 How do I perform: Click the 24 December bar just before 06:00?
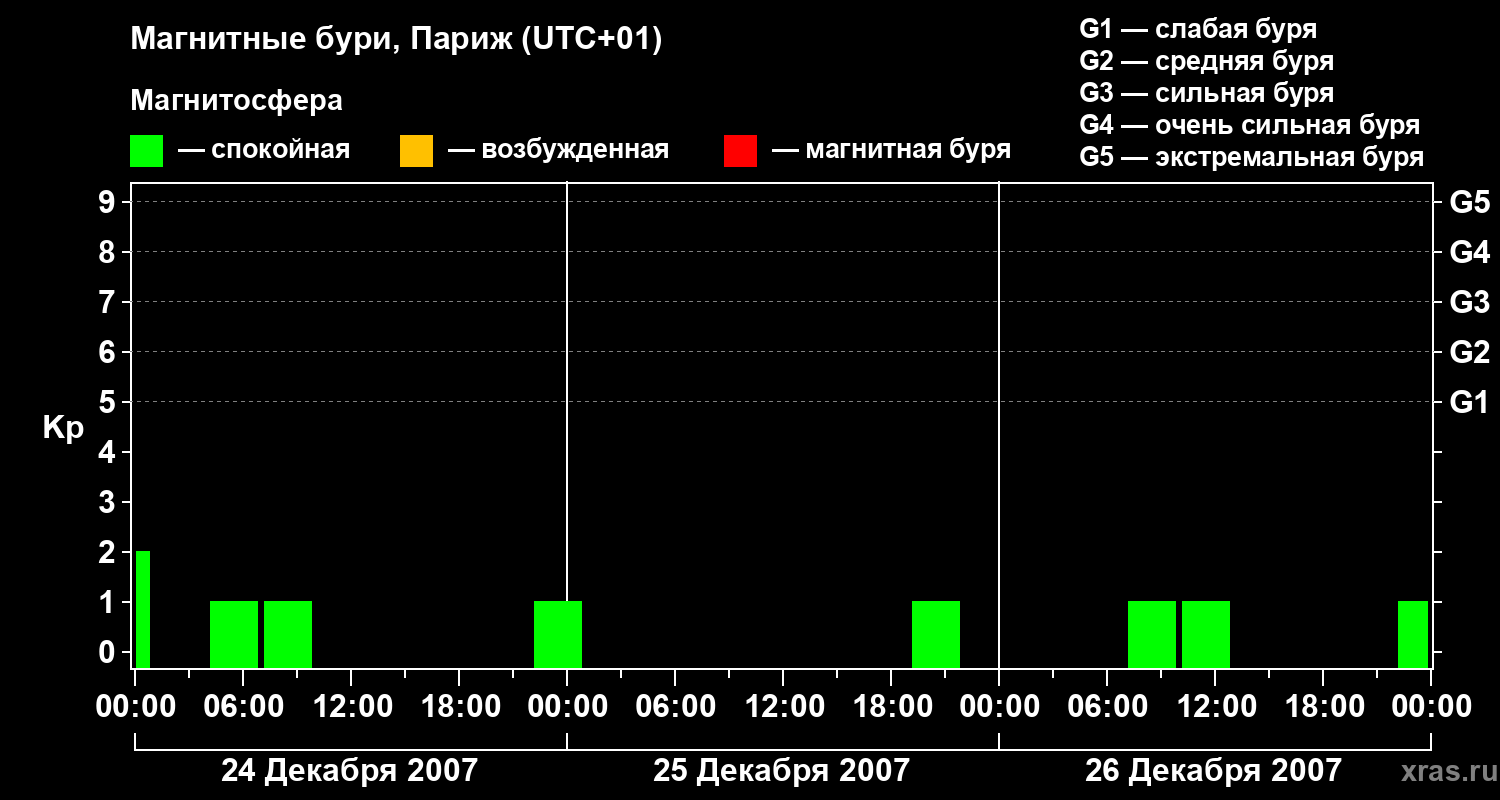pyautogui.click(x=234, y=634)
